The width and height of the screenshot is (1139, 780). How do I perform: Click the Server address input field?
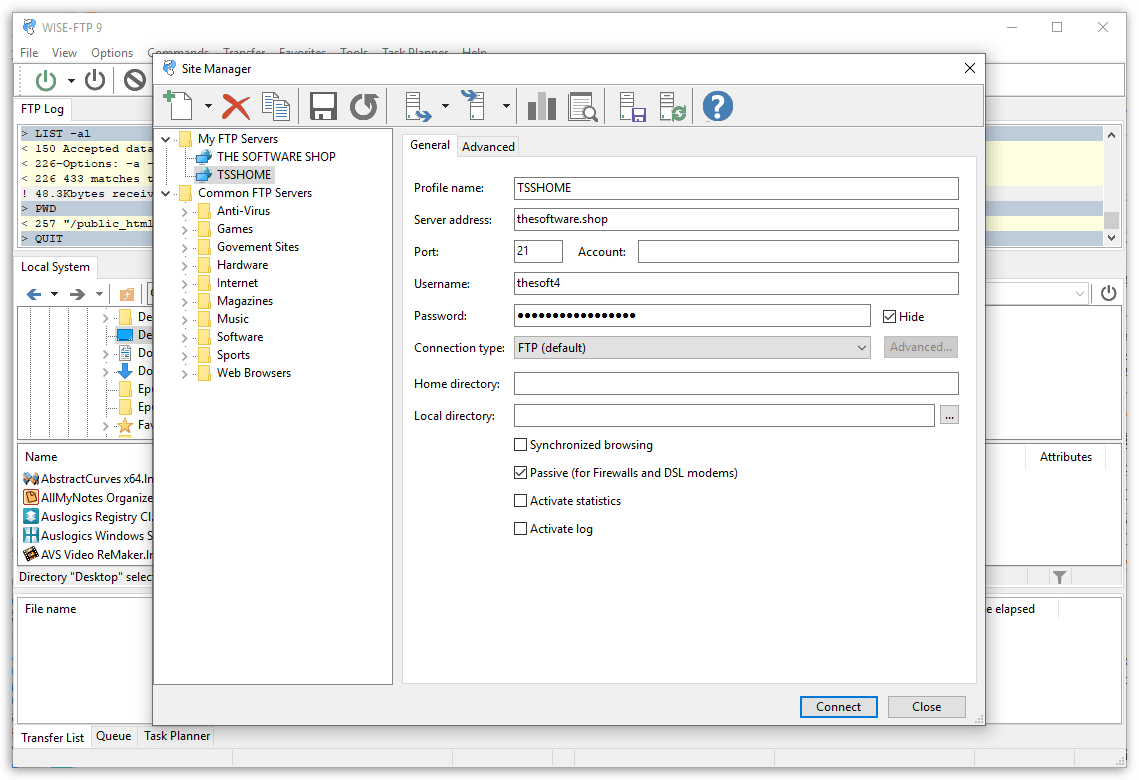click(x=736, y=219)
